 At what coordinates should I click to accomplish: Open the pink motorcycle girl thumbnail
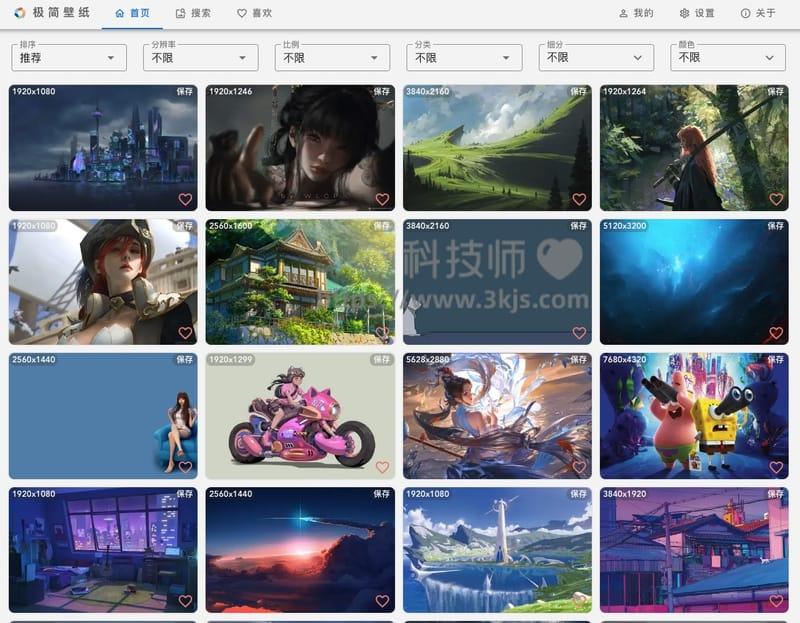(x=300, y=416)
